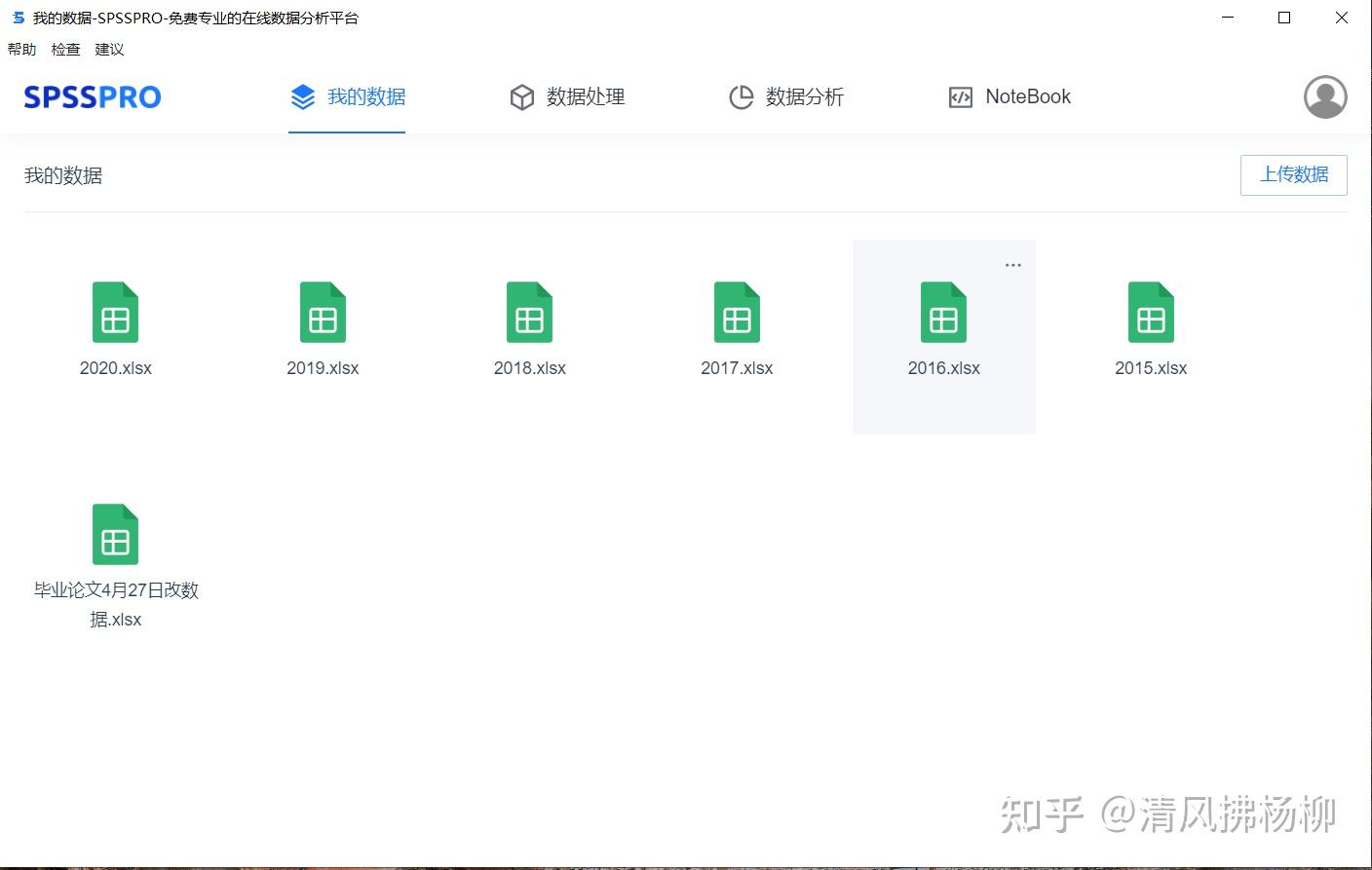This screenshot has height=870, width=1372.
Task: Open the 建议 menu
Action: tap(109, 49)
